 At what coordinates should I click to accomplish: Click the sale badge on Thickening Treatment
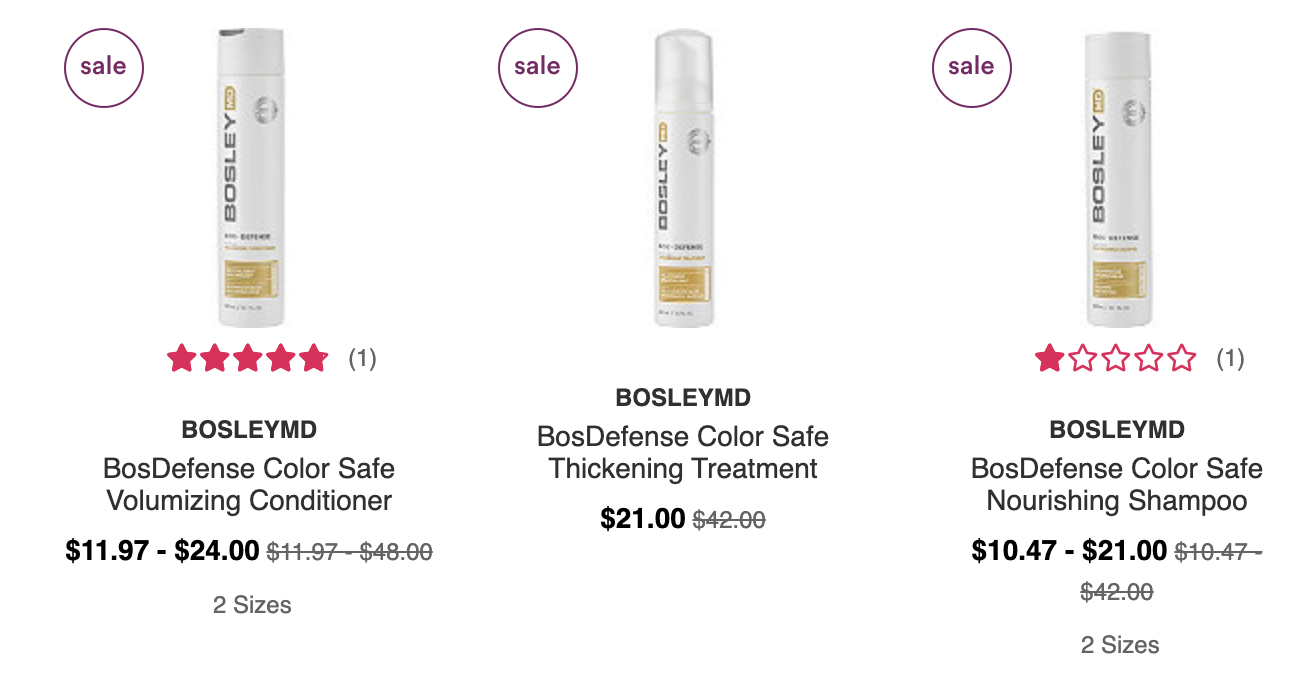point(538,67)
